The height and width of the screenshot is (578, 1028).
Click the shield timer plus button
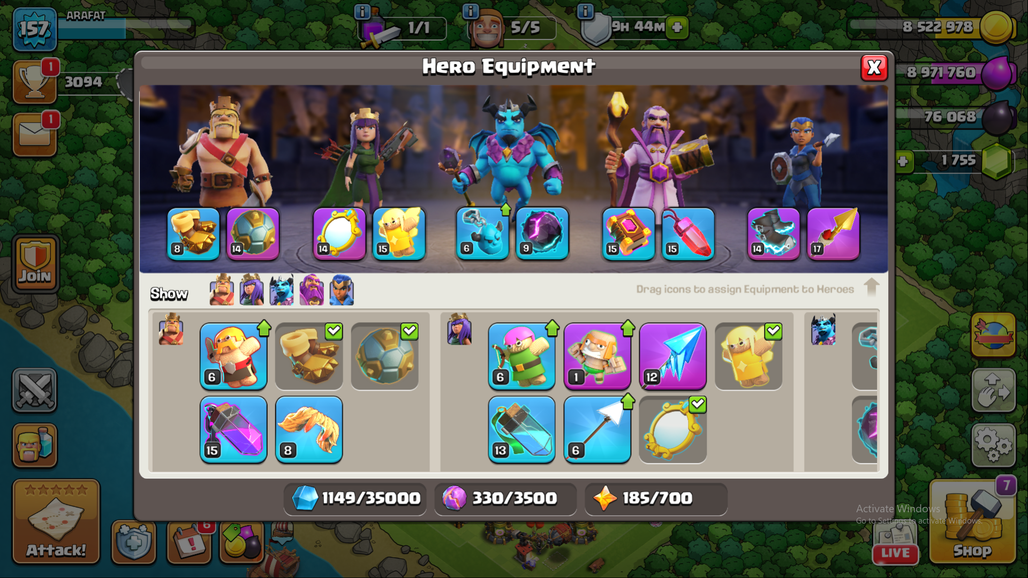click(x=677, y=28)
